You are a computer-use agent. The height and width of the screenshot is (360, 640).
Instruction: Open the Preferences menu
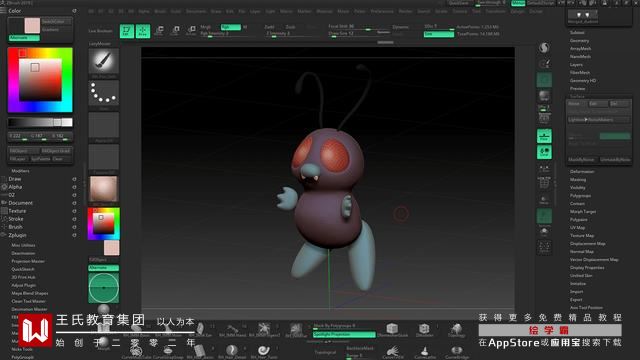click(x=382, y=11)
